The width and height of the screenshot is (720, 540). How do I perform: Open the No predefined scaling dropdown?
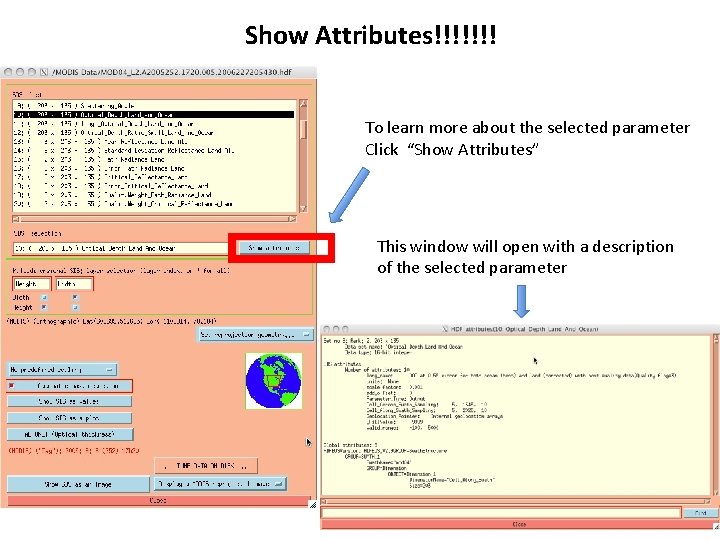[62, 369]
